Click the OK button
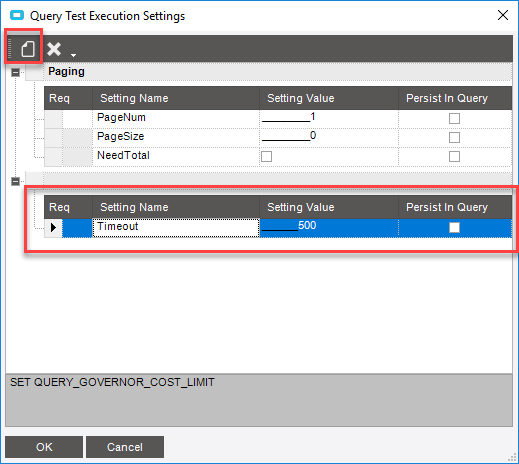The image size is (519, 464). click(x=44, y=447)
